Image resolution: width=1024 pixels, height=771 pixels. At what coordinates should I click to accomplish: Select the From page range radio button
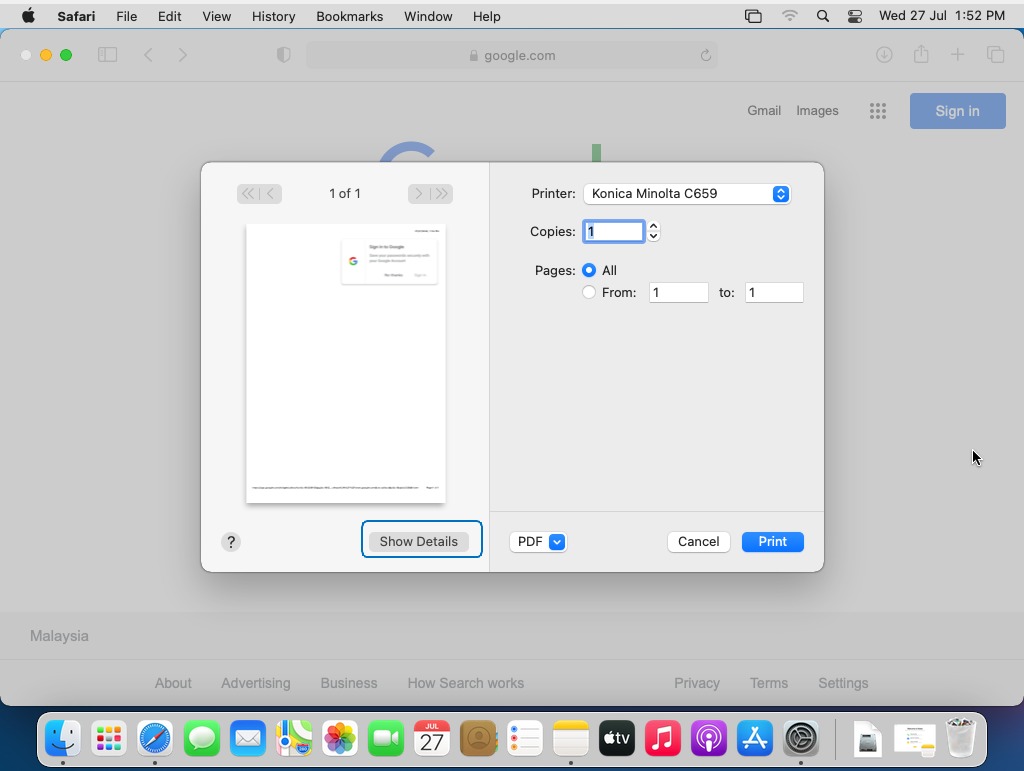pyautogui.click(x=589, y=292)
